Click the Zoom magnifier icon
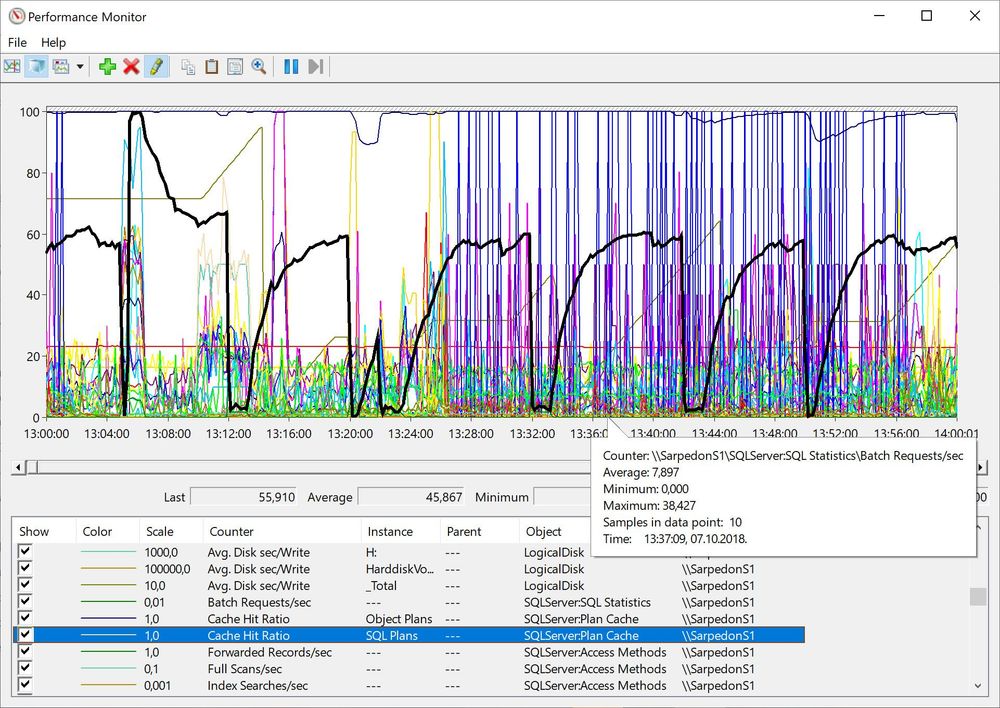 259,66
